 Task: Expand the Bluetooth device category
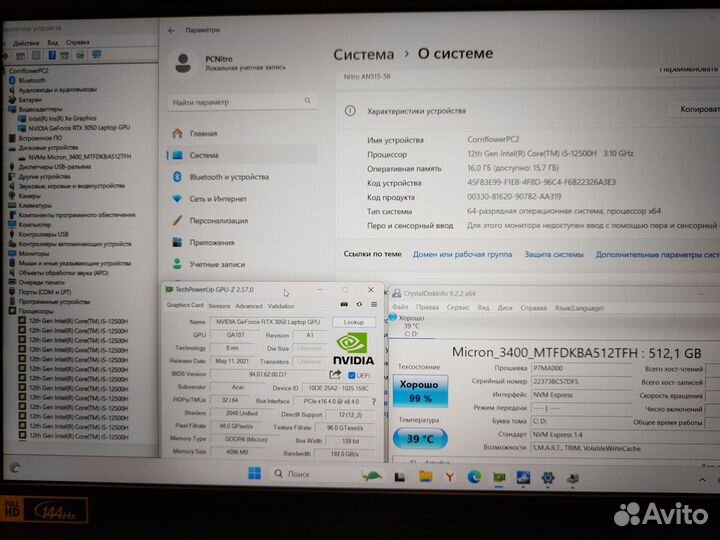[x=5, y=80]
